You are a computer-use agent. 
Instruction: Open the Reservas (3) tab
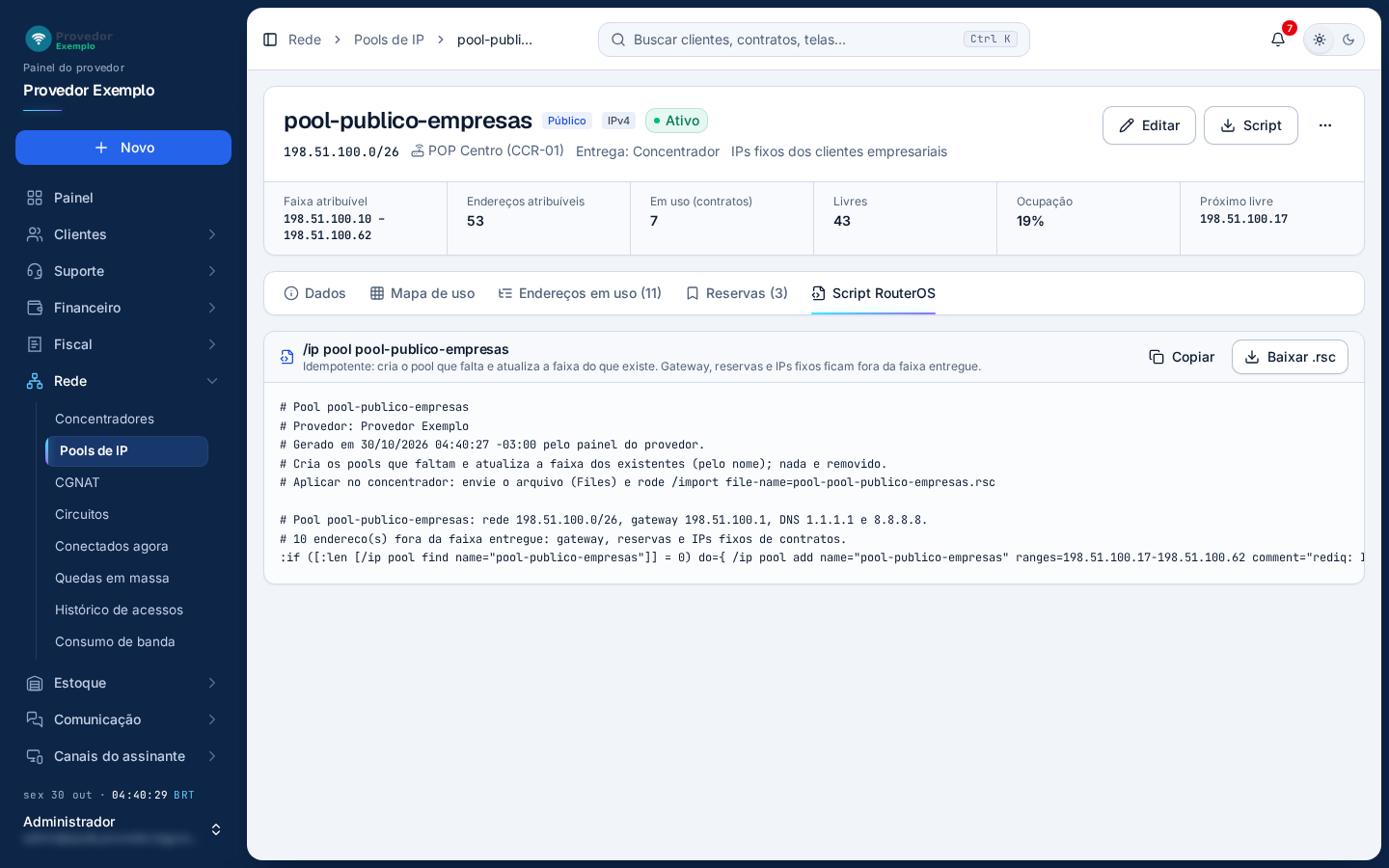click(x=737, y=293)
